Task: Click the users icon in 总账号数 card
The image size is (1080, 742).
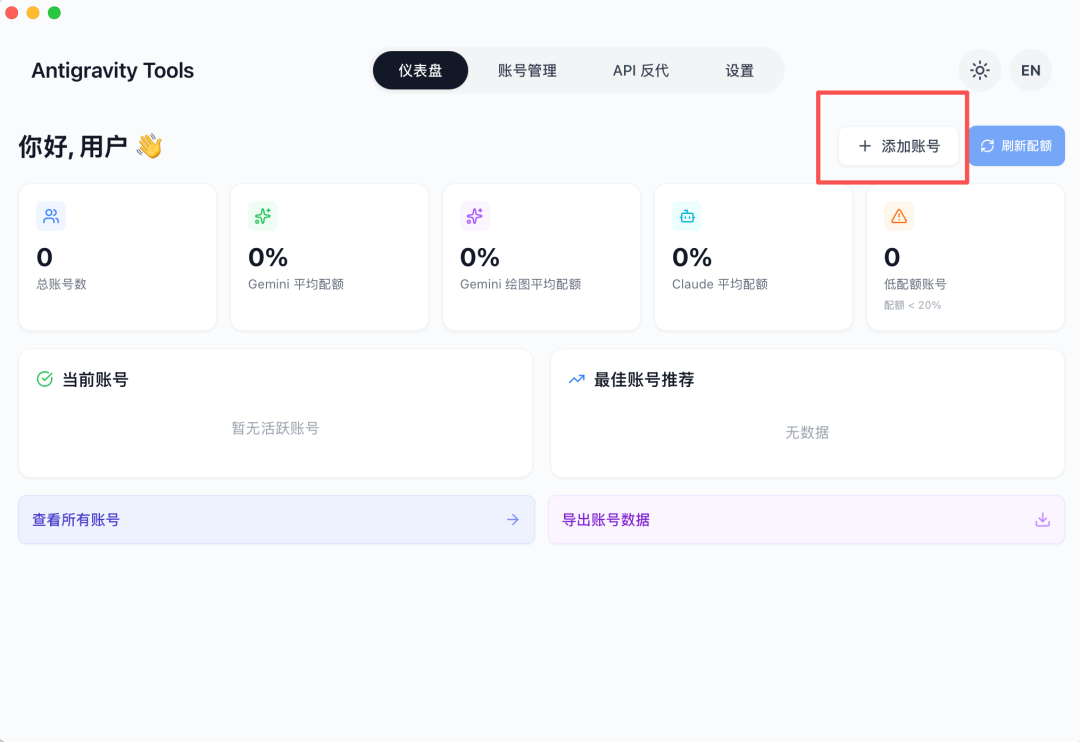Action: coord(51,216)
